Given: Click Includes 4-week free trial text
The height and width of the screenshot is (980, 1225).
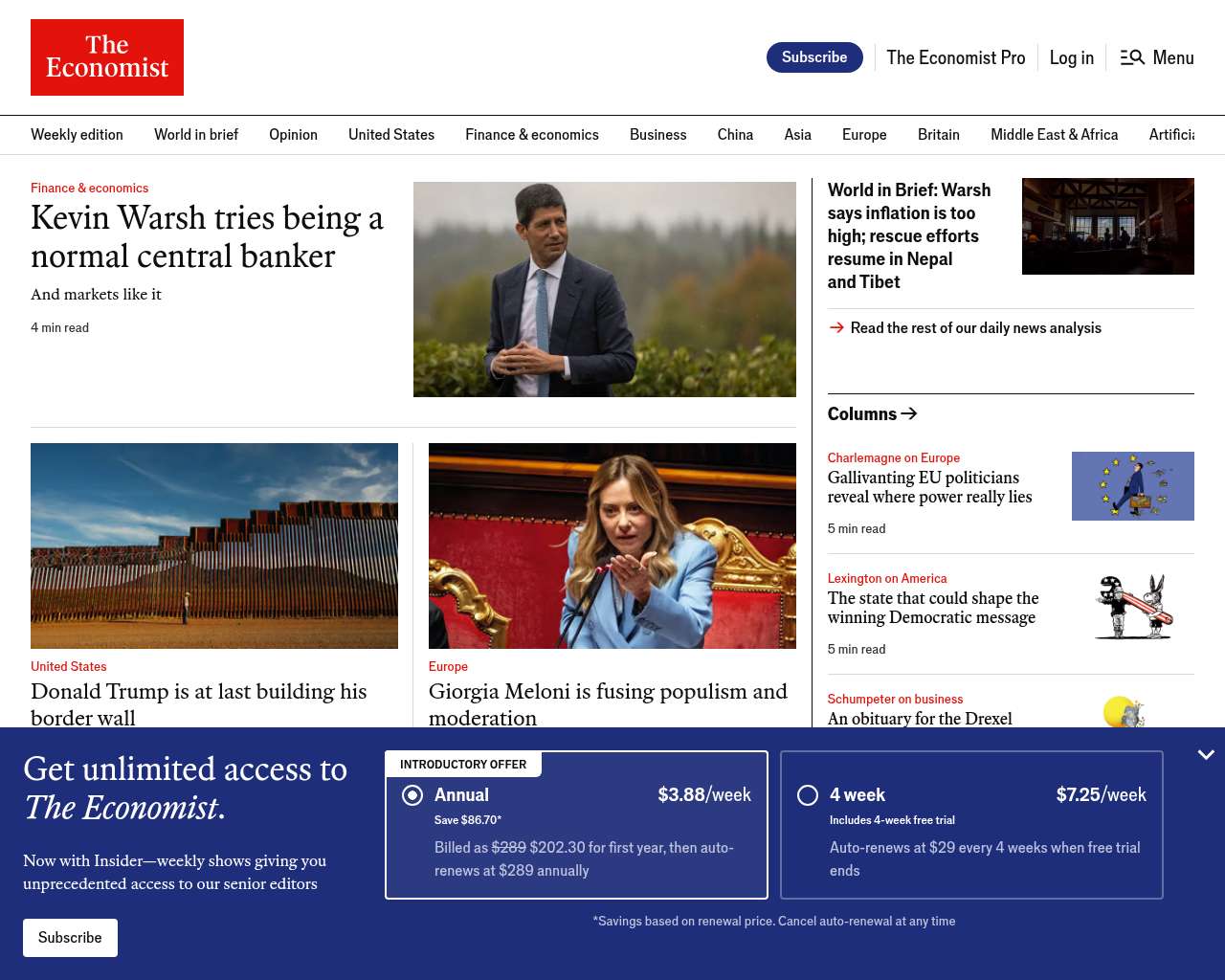Looking at the screenshot, I should pyautogui.click(x=892, y=820).
